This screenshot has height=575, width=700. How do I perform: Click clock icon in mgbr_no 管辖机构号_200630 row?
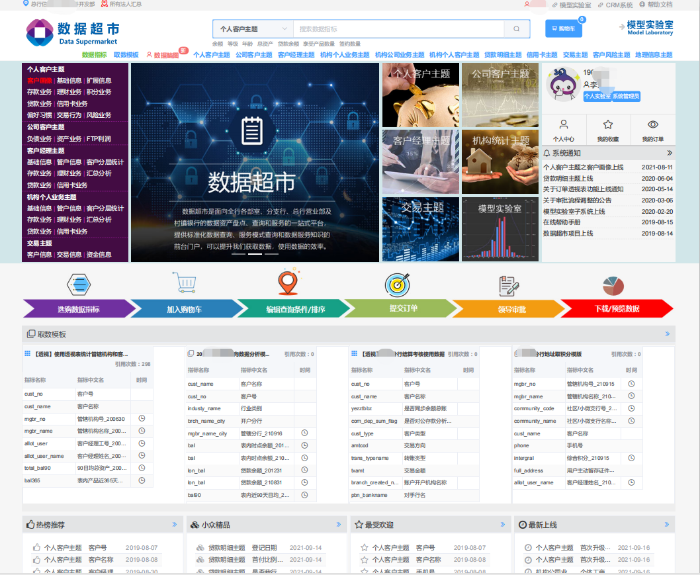click(x=142, y=418)
